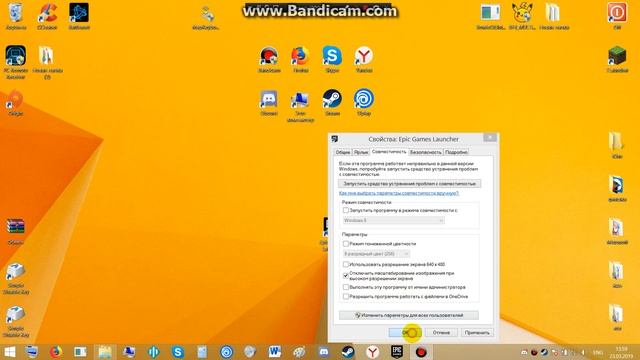The width and height of the screenshot is (640, 360).
Task: Enable run this program as administrator
Action: pos(346,287)
